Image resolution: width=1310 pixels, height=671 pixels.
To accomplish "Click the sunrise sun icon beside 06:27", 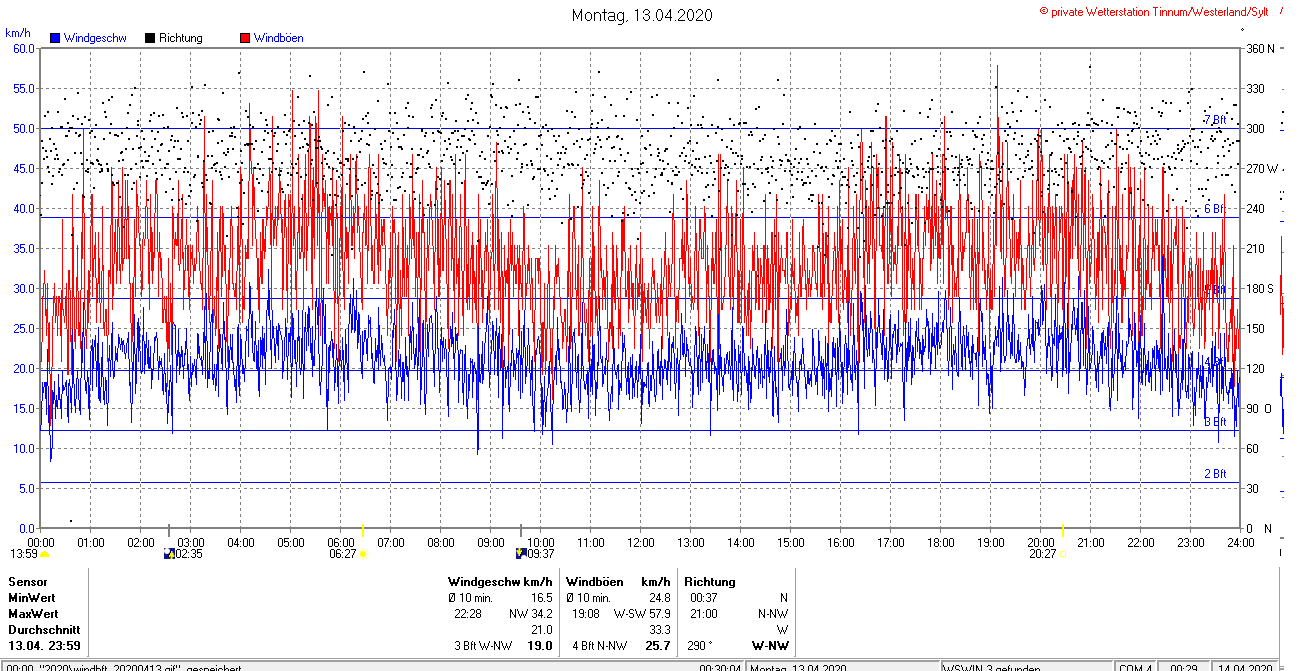I will coord(362,553).
